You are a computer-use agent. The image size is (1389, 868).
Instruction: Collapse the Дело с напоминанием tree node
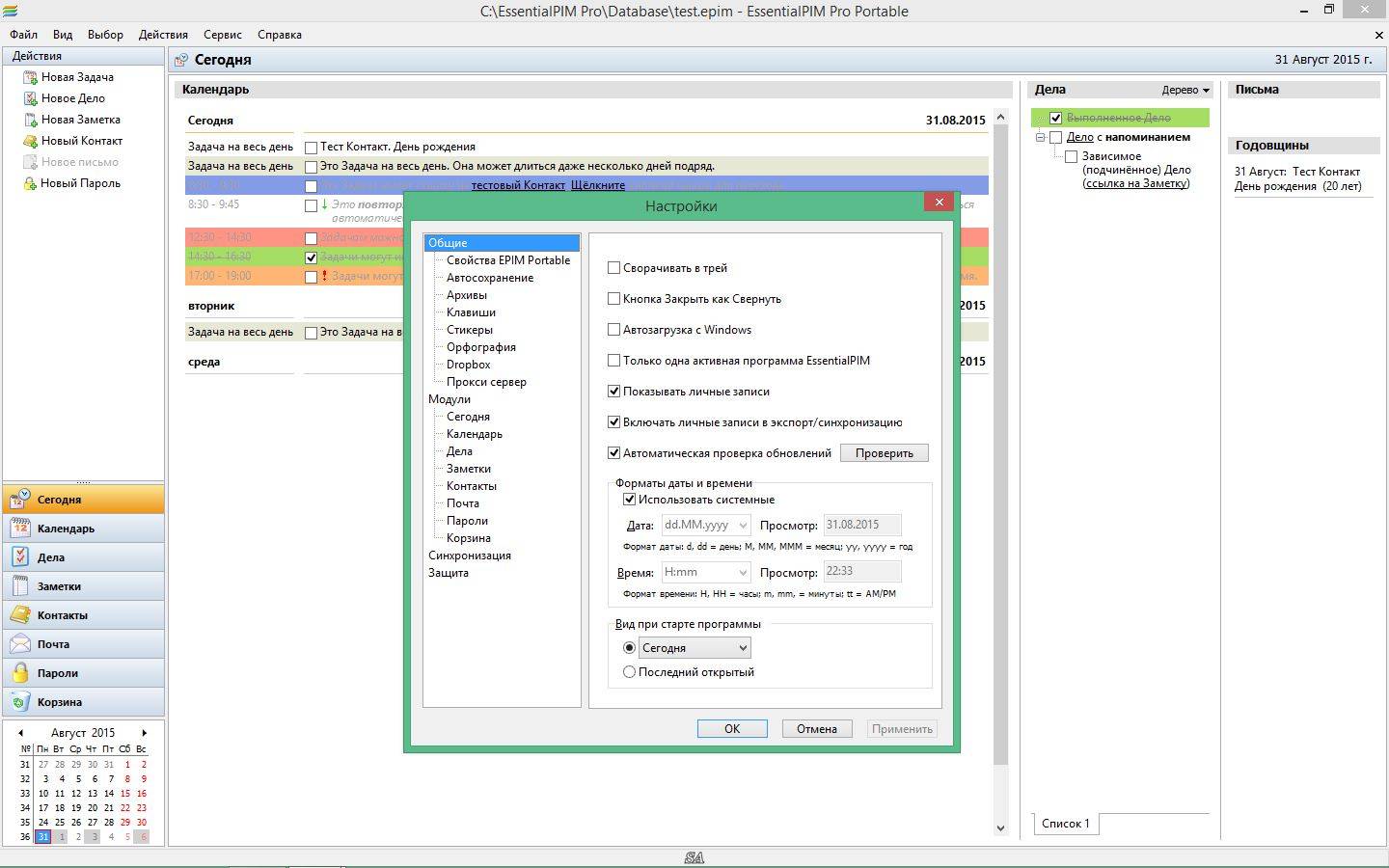click(1041, 137)
